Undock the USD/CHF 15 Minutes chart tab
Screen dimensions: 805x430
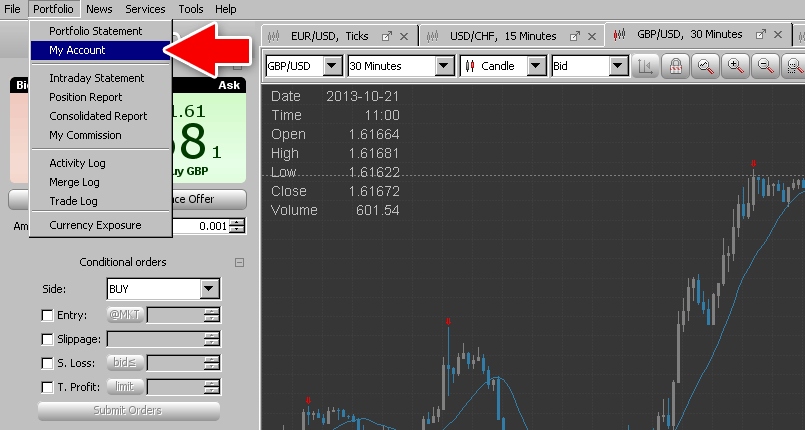[574, 36]
